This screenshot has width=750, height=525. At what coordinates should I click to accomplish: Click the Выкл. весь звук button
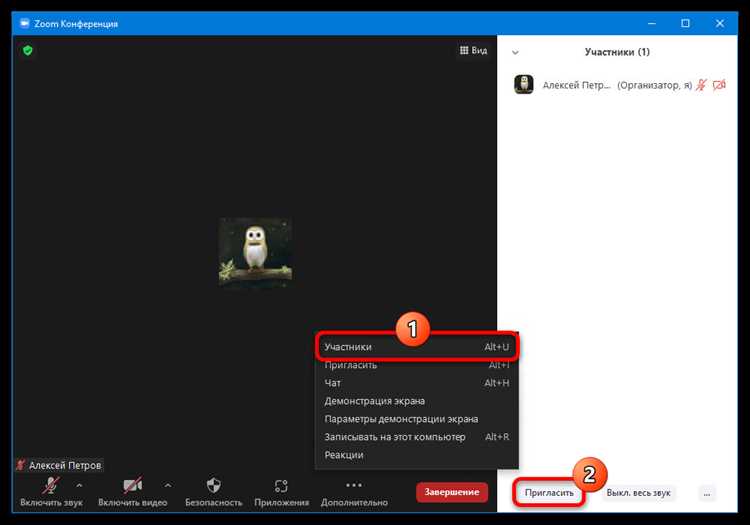click(639, 493)
